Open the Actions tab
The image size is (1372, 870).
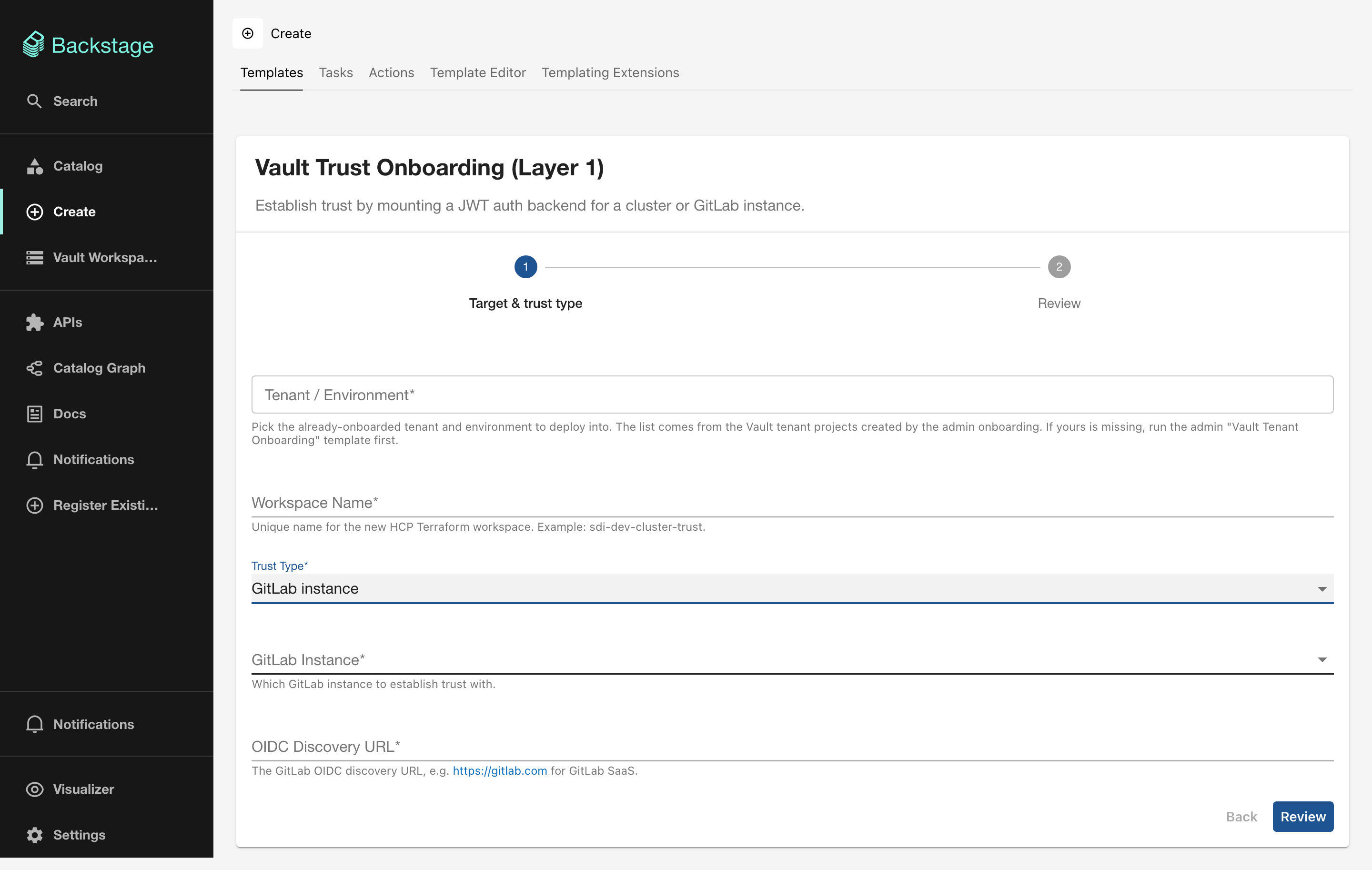pos(392,73)
